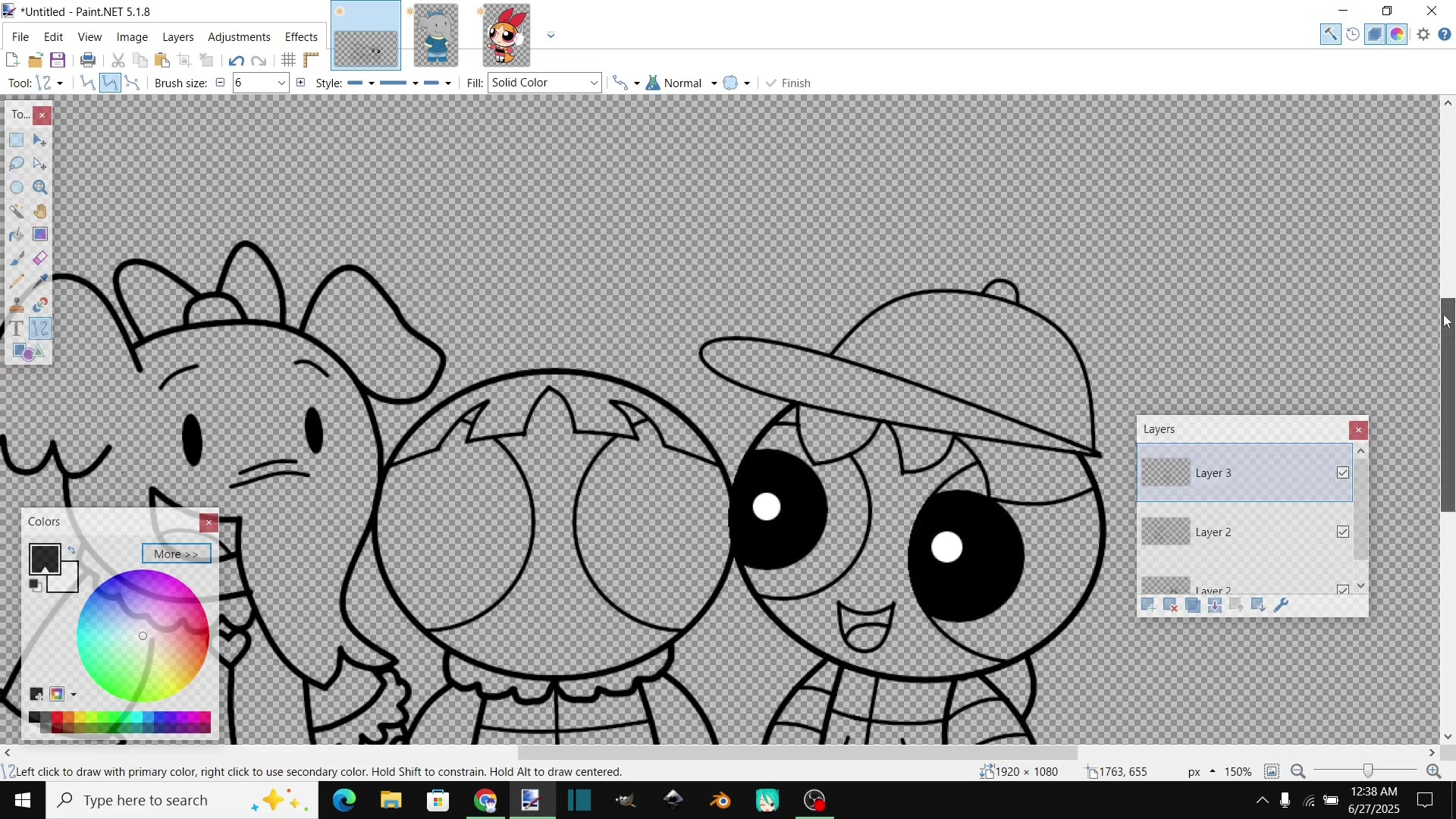Select the Paintbrush tool

(17, 259)
